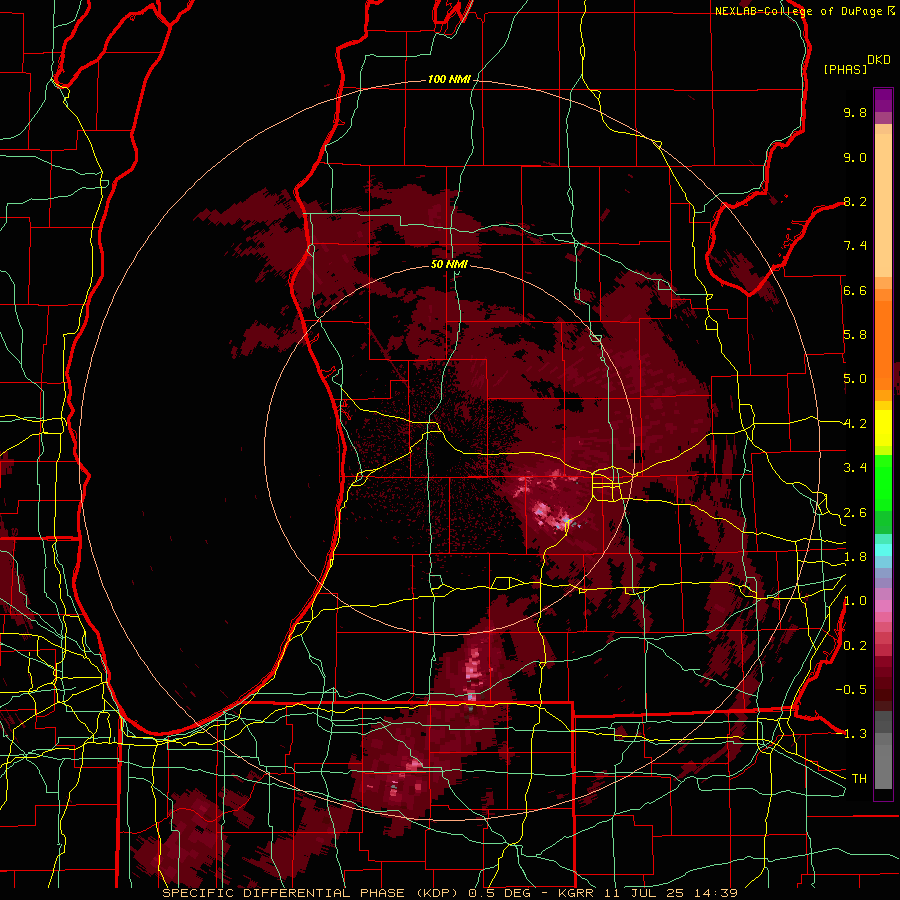
Task: Click the DKD unit label above legend
Action: coord(879,60)
